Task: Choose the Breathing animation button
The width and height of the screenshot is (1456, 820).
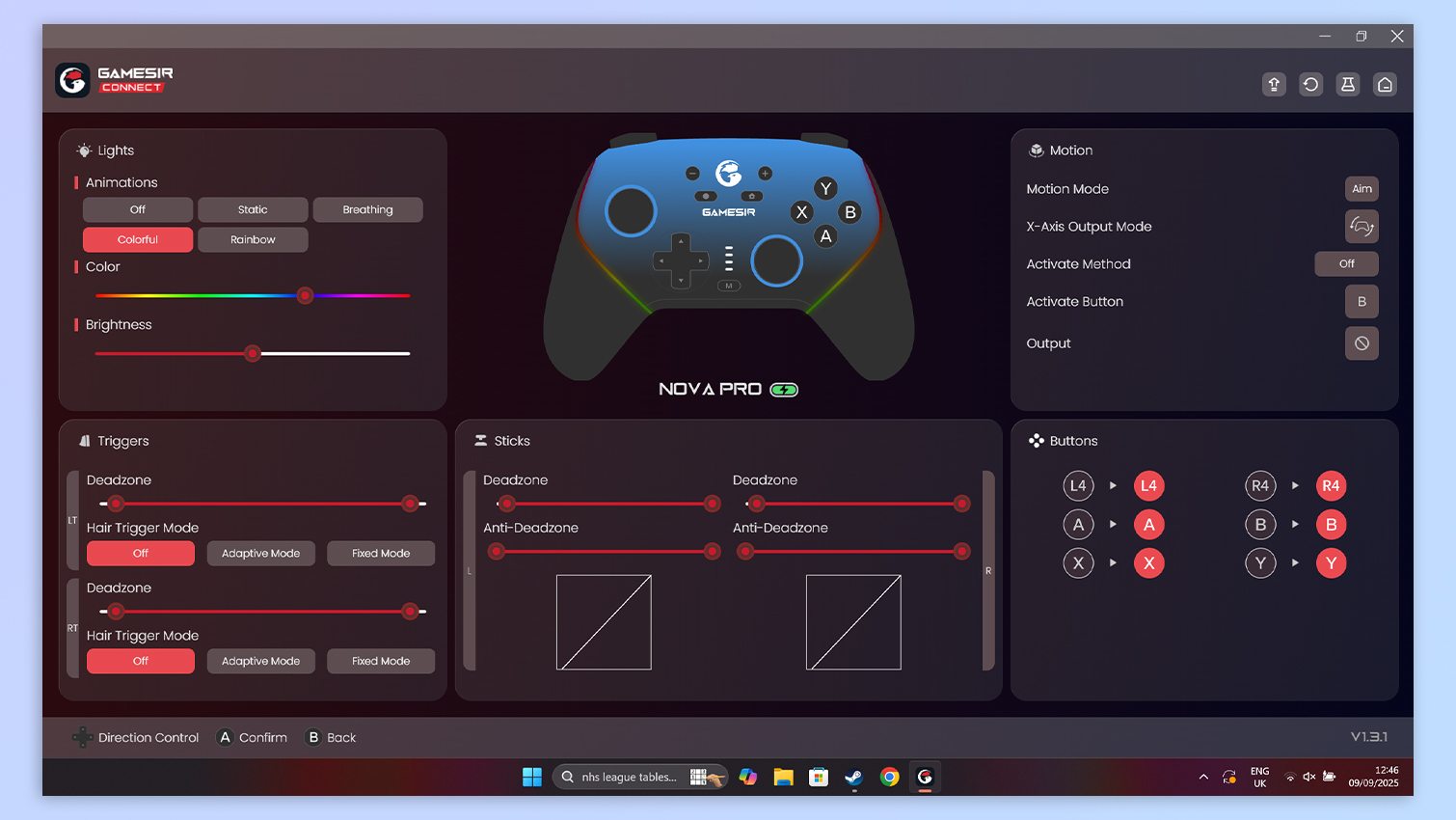Action: [367, 210]
